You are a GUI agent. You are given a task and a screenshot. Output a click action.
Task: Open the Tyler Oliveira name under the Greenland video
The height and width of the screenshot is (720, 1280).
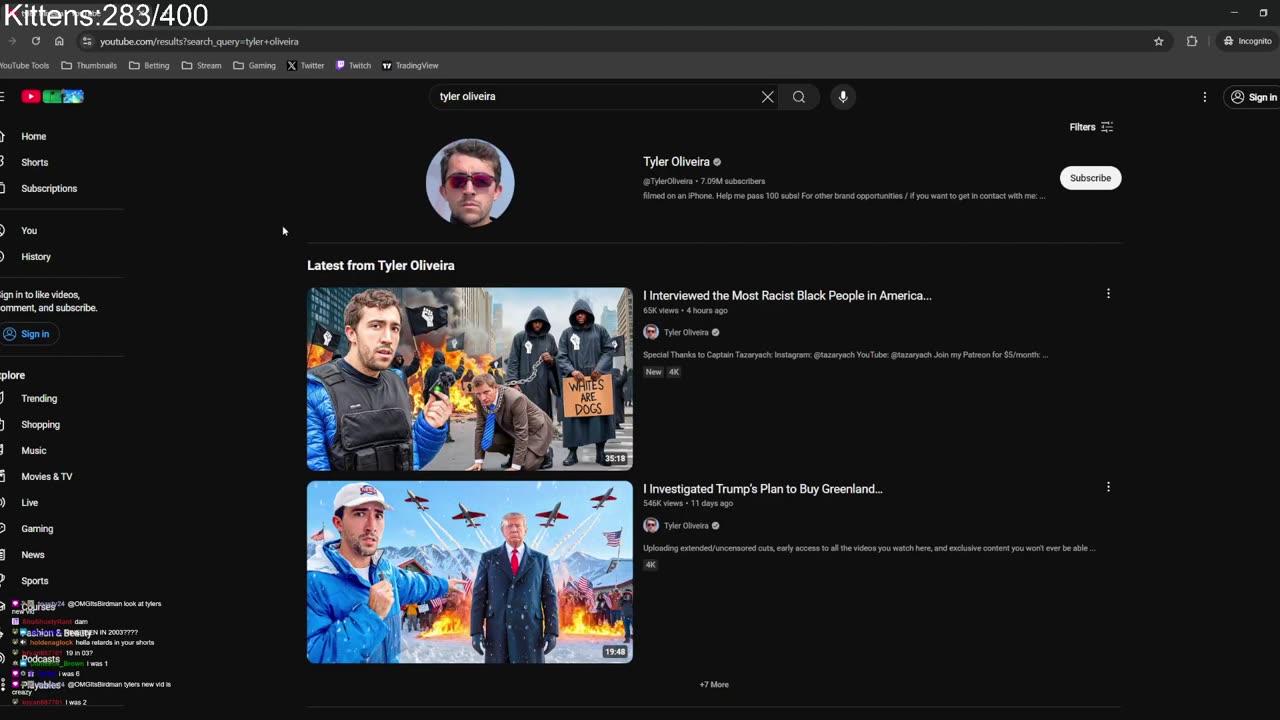686,525
